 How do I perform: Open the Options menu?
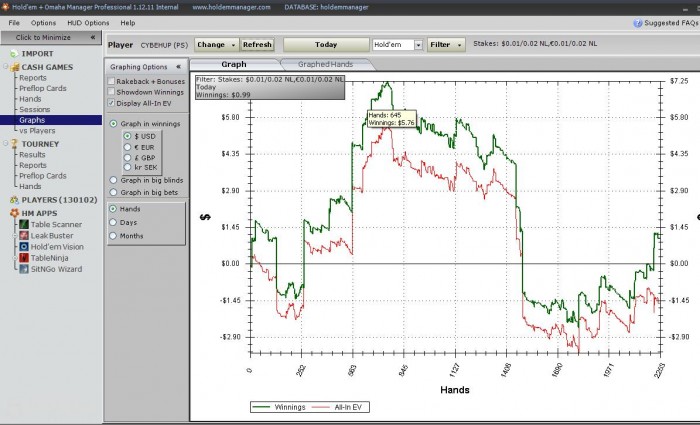(43, 23)
